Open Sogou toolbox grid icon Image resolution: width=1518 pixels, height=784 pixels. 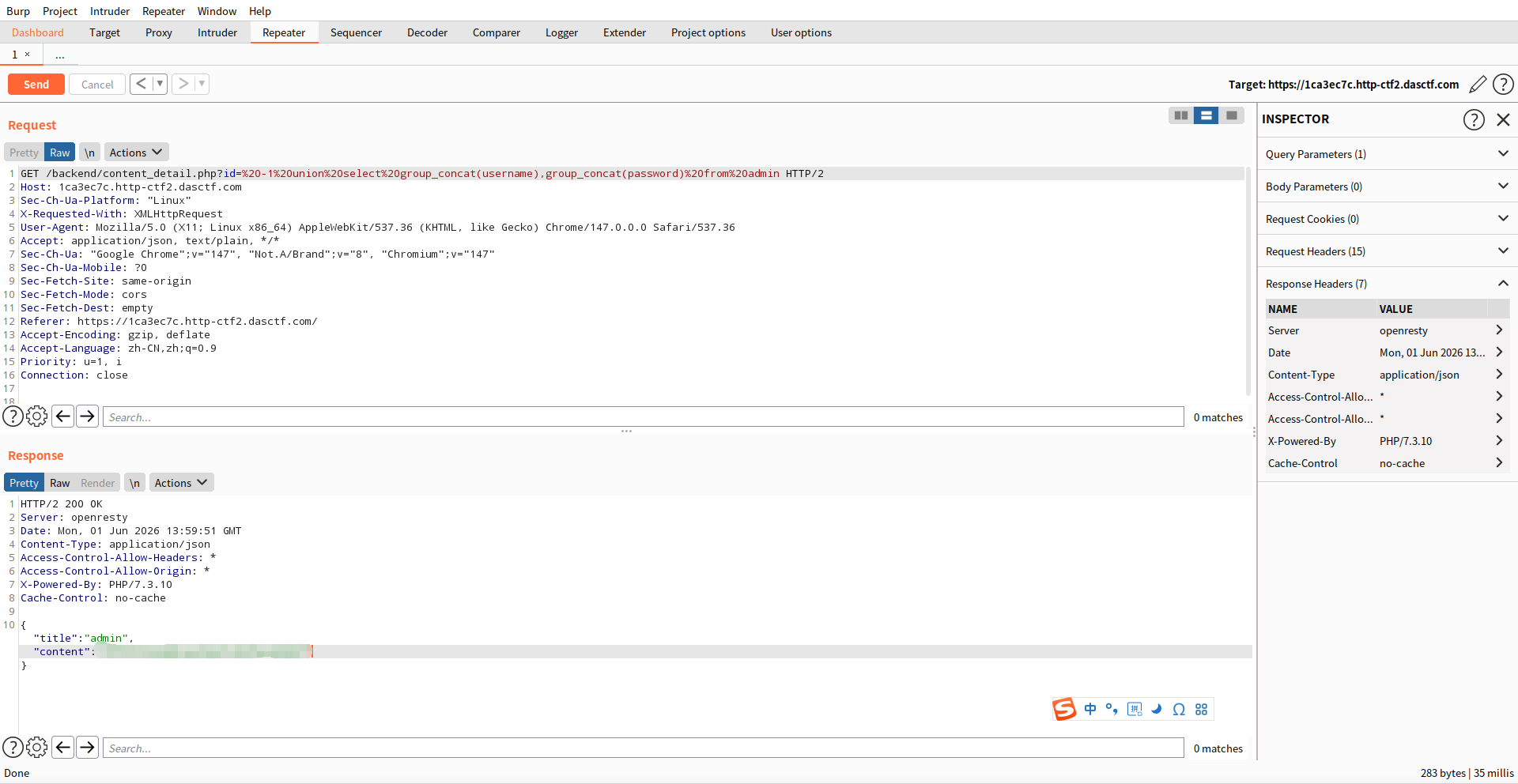(1201, 709)
